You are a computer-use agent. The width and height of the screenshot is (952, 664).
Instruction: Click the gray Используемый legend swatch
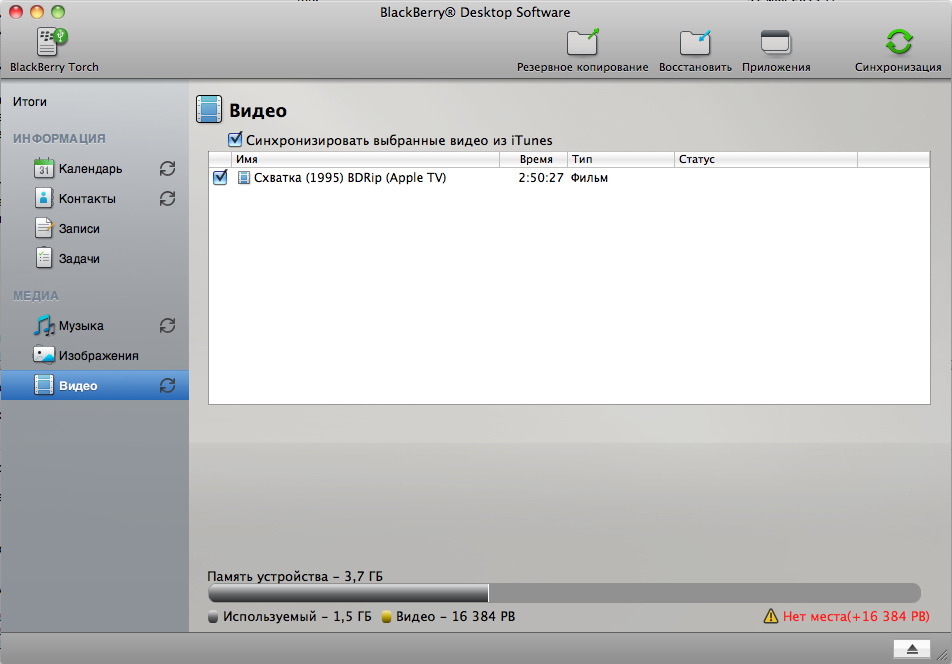212,617
